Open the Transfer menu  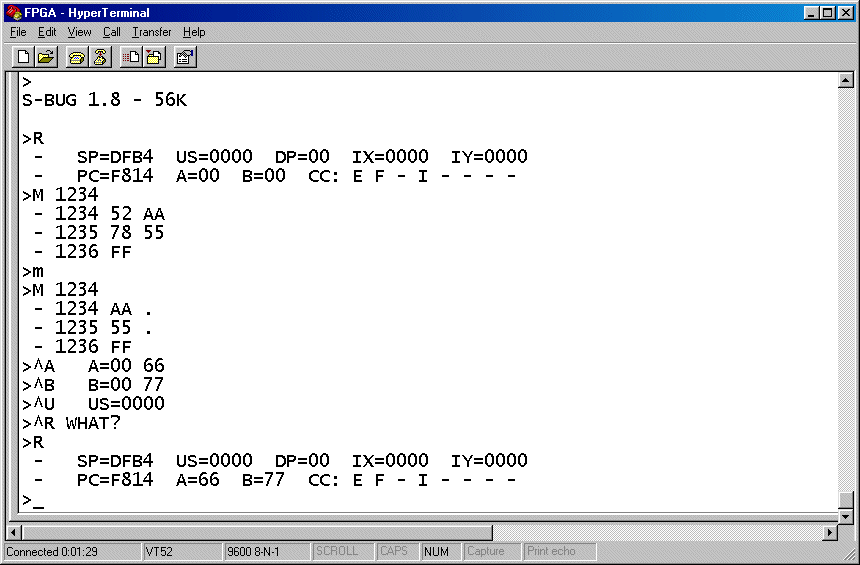[x=152, y=32]
